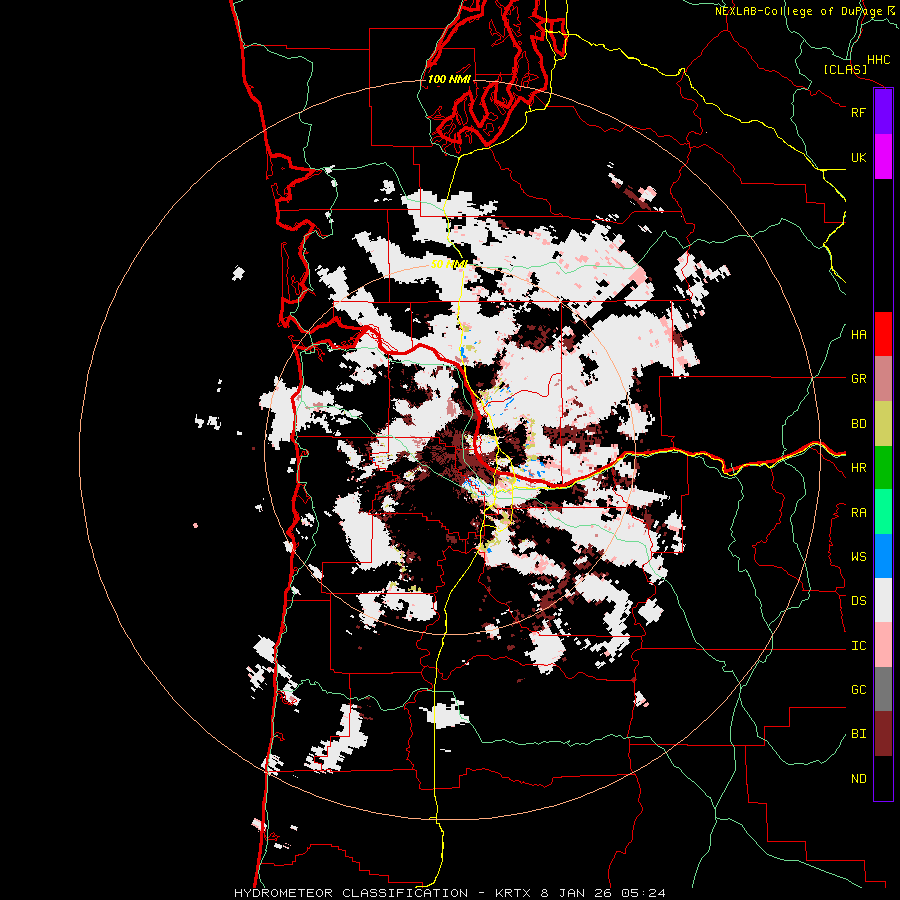
Task: Click the 50 NMI range ring label
Action: (449, 264)
